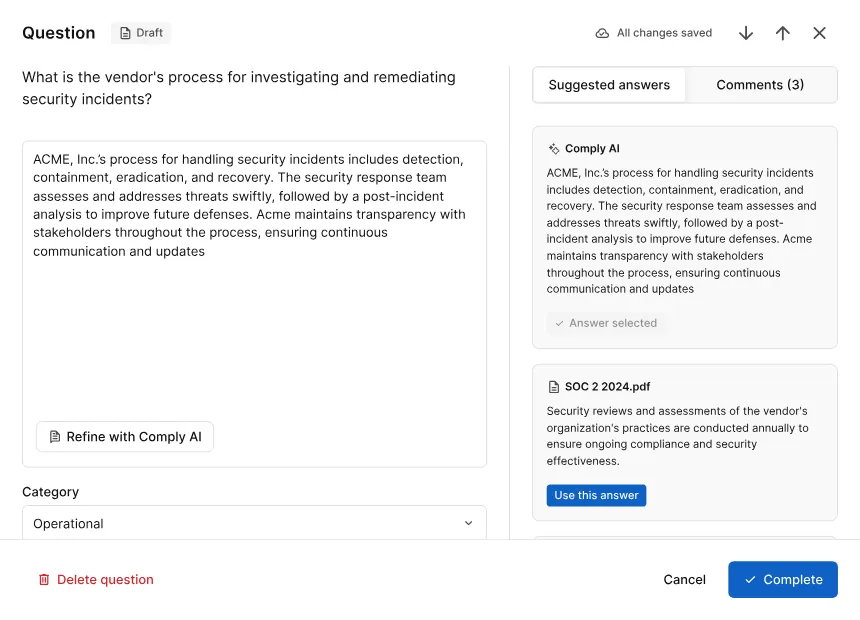Close the Question dialog with X icon

pyautogui.click(x=820, y=33)
